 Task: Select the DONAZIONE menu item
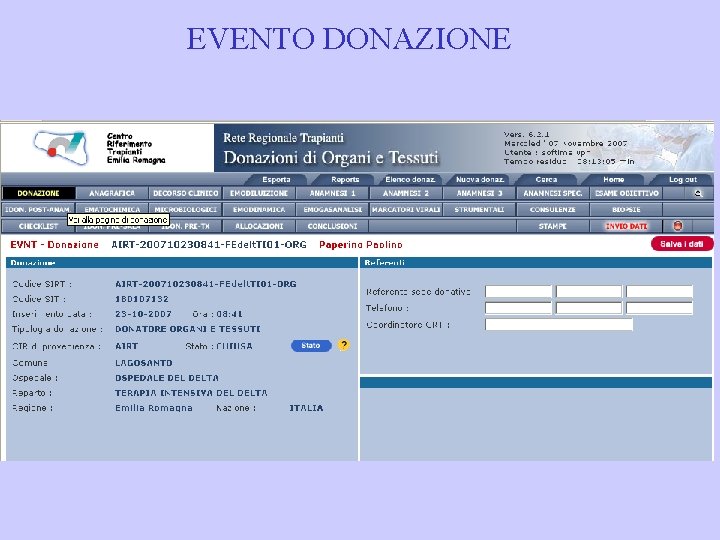(39, 193)
